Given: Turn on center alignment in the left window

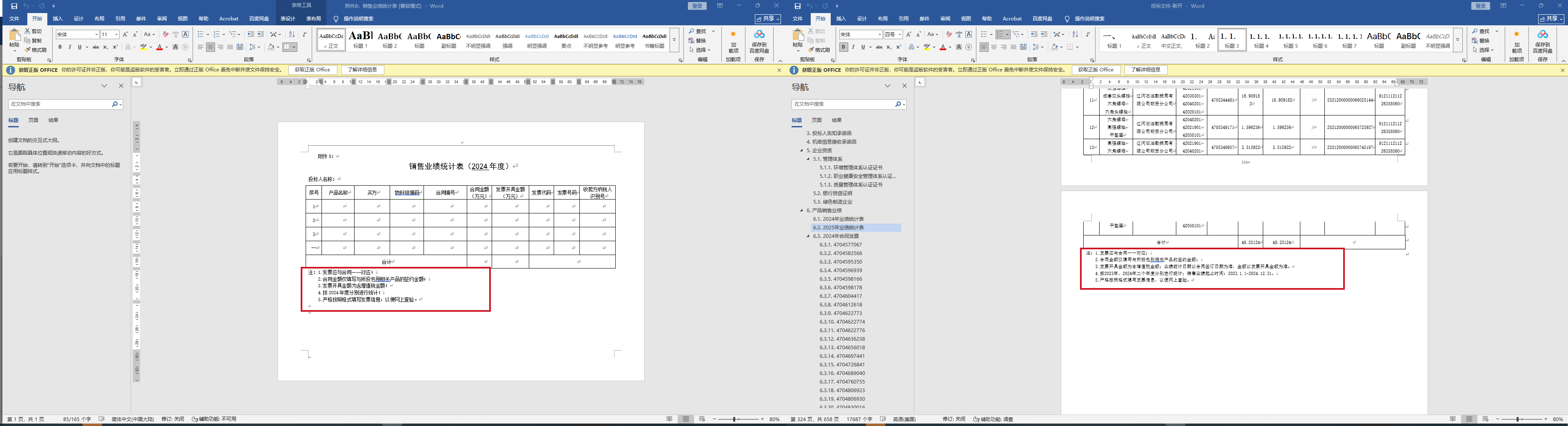Looking at the screenshot, I should coord(210,47).
